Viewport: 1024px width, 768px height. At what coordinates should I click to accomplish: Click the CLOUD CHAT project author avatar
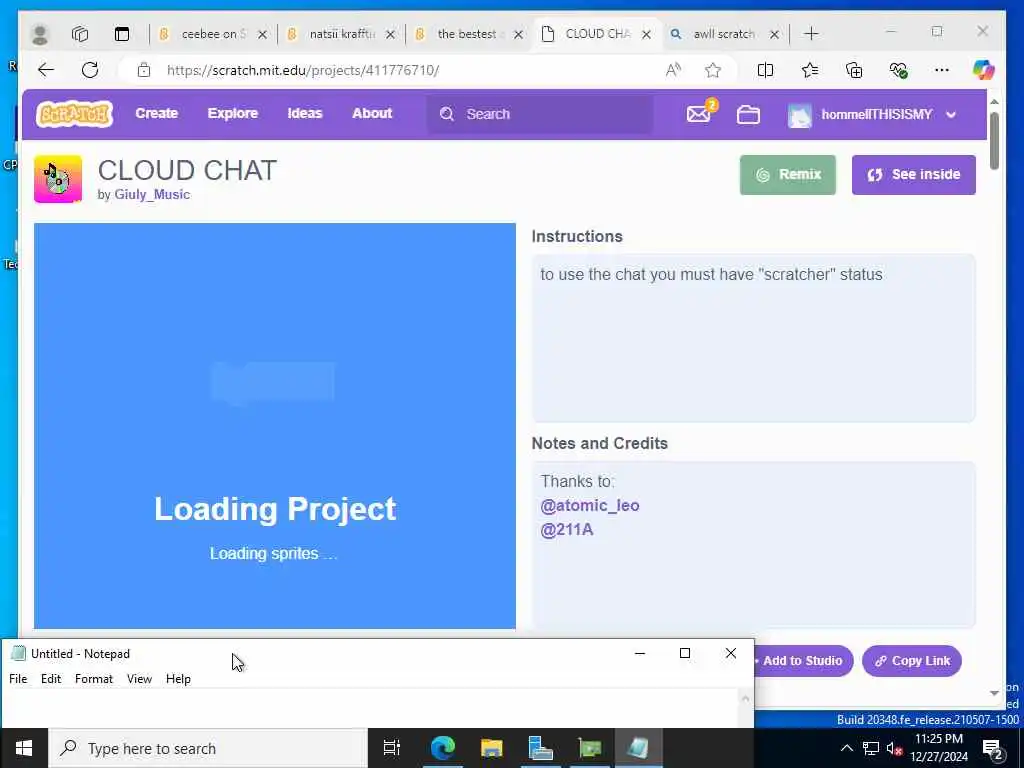[x=58, y=179]
